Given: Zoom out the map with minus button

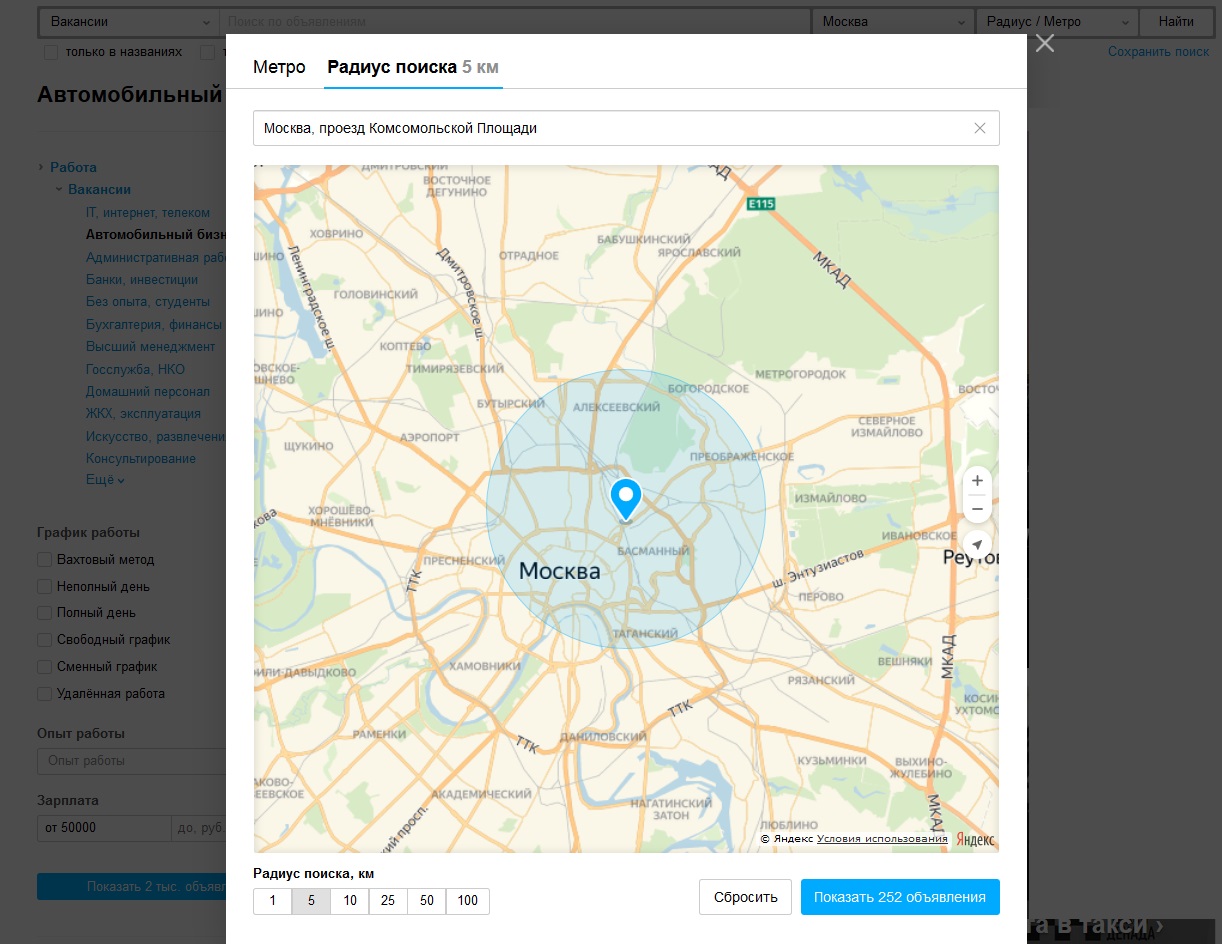Looking at the screenshot, I should point(977,510).
